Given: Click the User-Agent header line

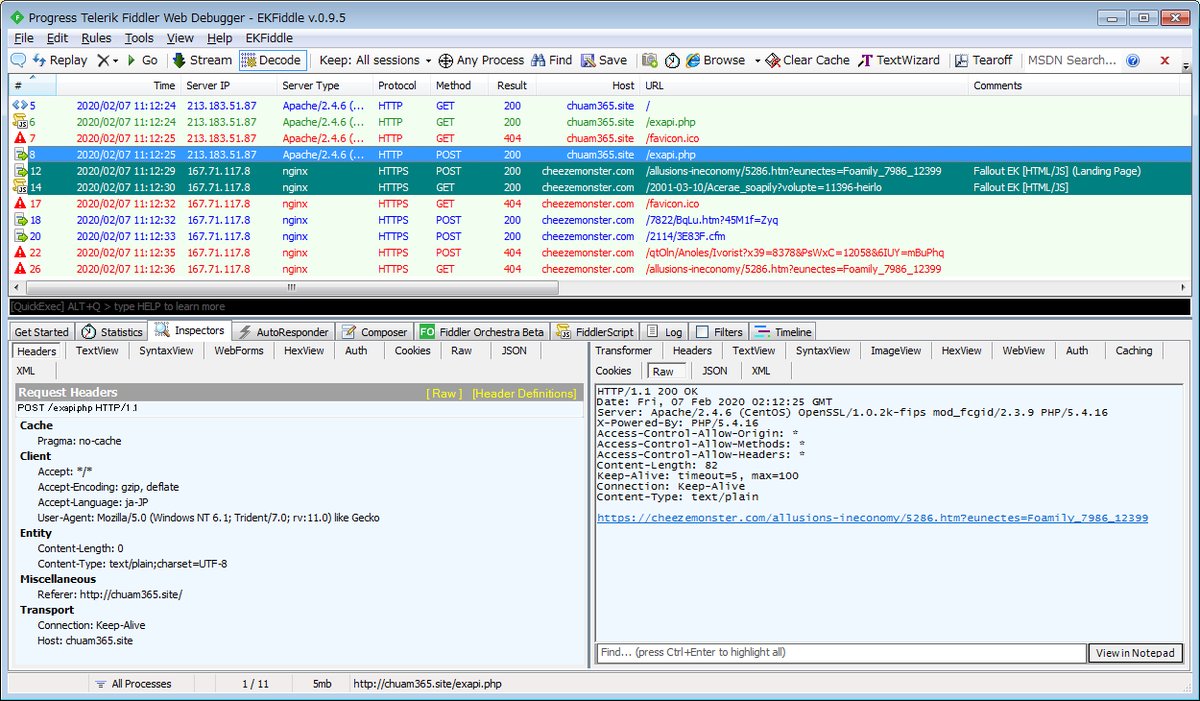Looking at the screenshot, I should coord(208,518).
